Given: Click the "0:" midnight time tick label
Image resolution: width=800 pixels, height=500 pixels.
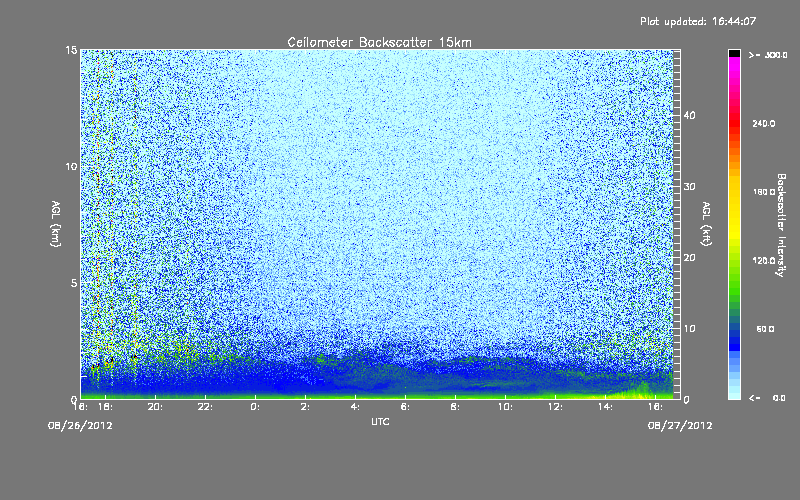Looking at the screenshot, I should pos(255,407).
